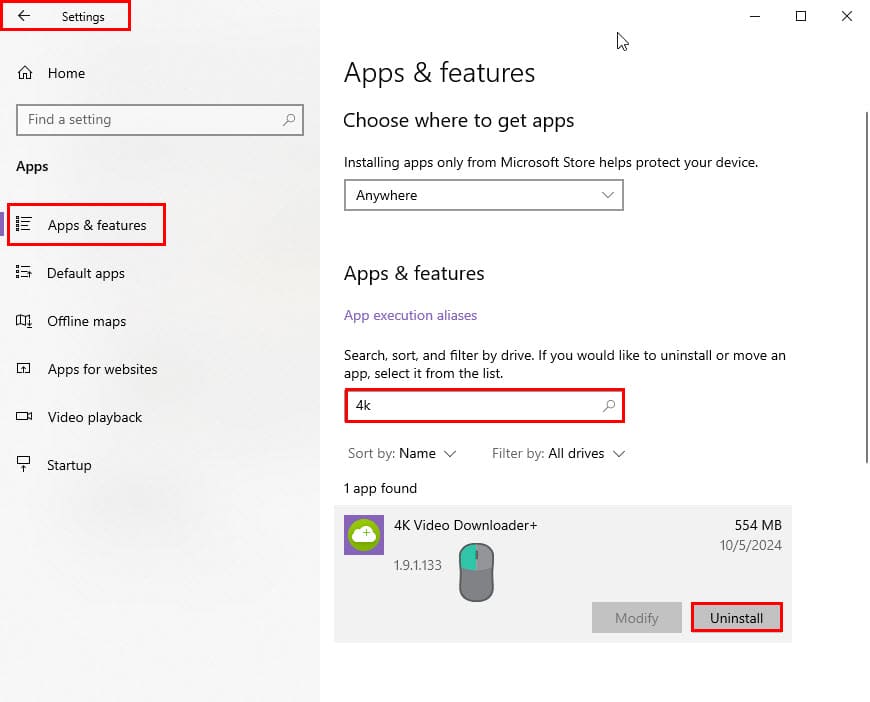Click the Uninstall button
This screenshot has width=870, height=702.
736,618
